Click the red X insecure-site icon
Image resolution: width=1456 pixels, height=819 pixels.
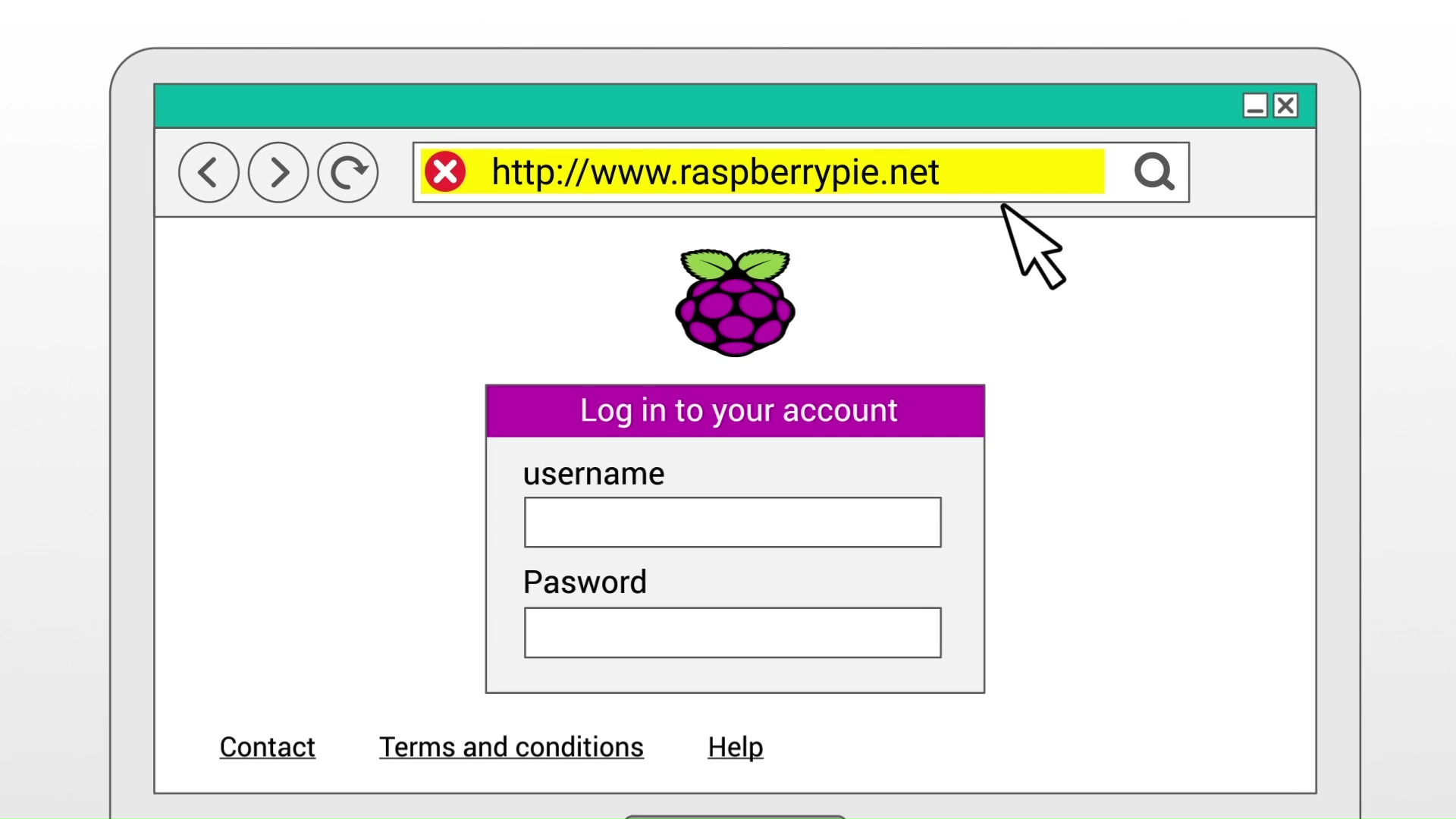(445, 171)
